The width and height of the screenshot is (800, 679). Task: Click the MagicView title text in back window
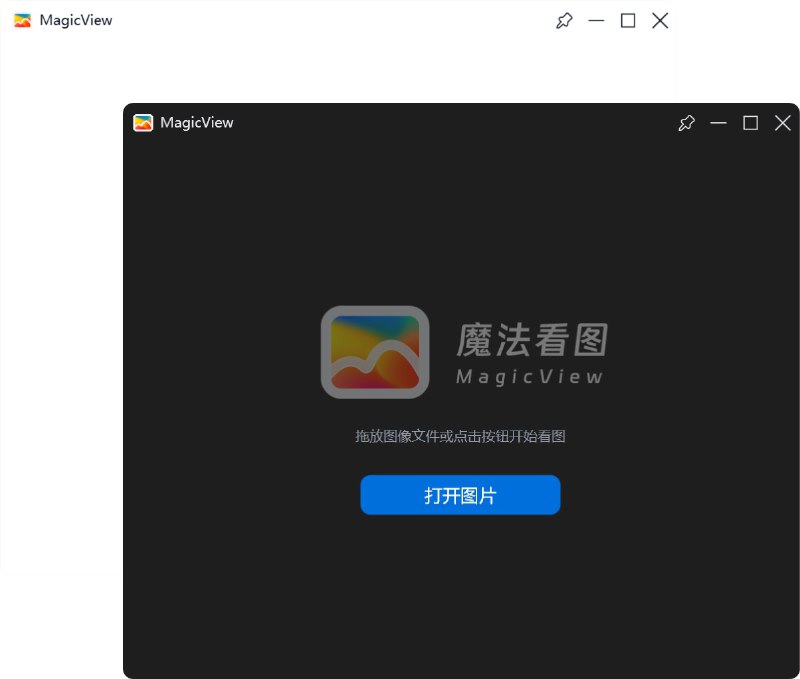coord(76,19)
